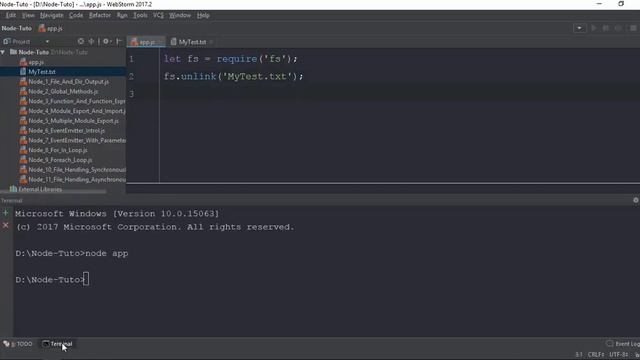This screenshot has width=640, height=360.
Task: Open the Refactor menu
Action: tap(100, 15)
